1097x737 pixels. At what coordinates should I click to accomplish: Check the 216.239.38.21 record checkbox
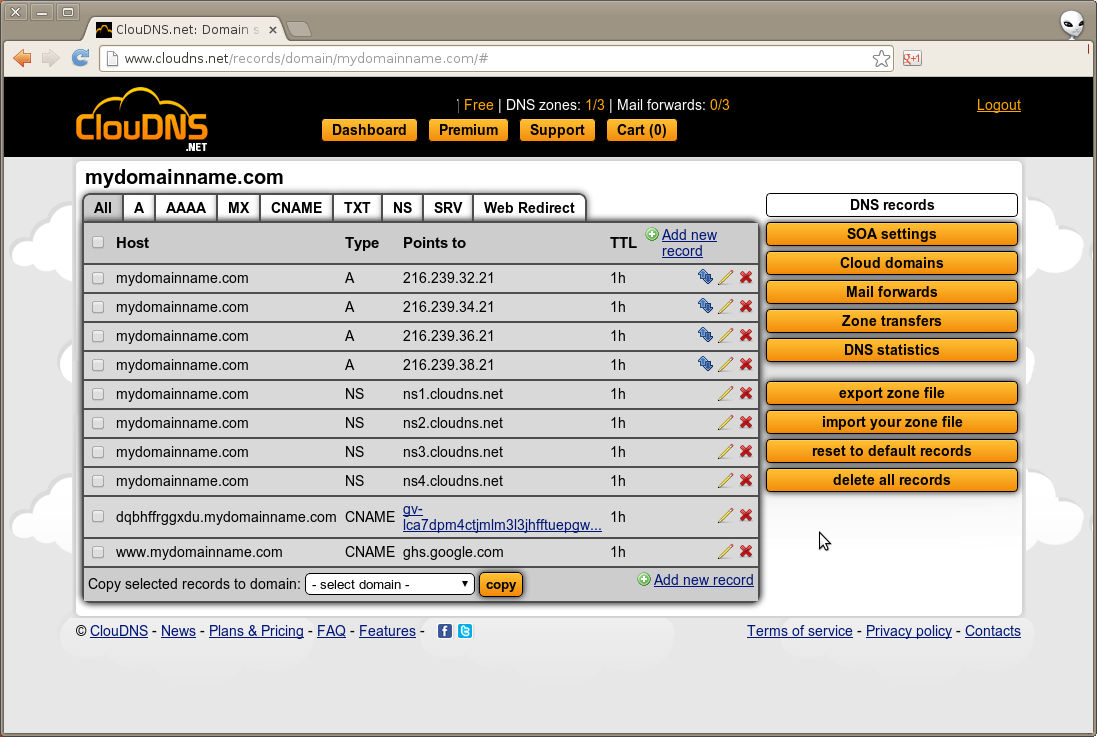pyautogui.click(x=98, y=365)
